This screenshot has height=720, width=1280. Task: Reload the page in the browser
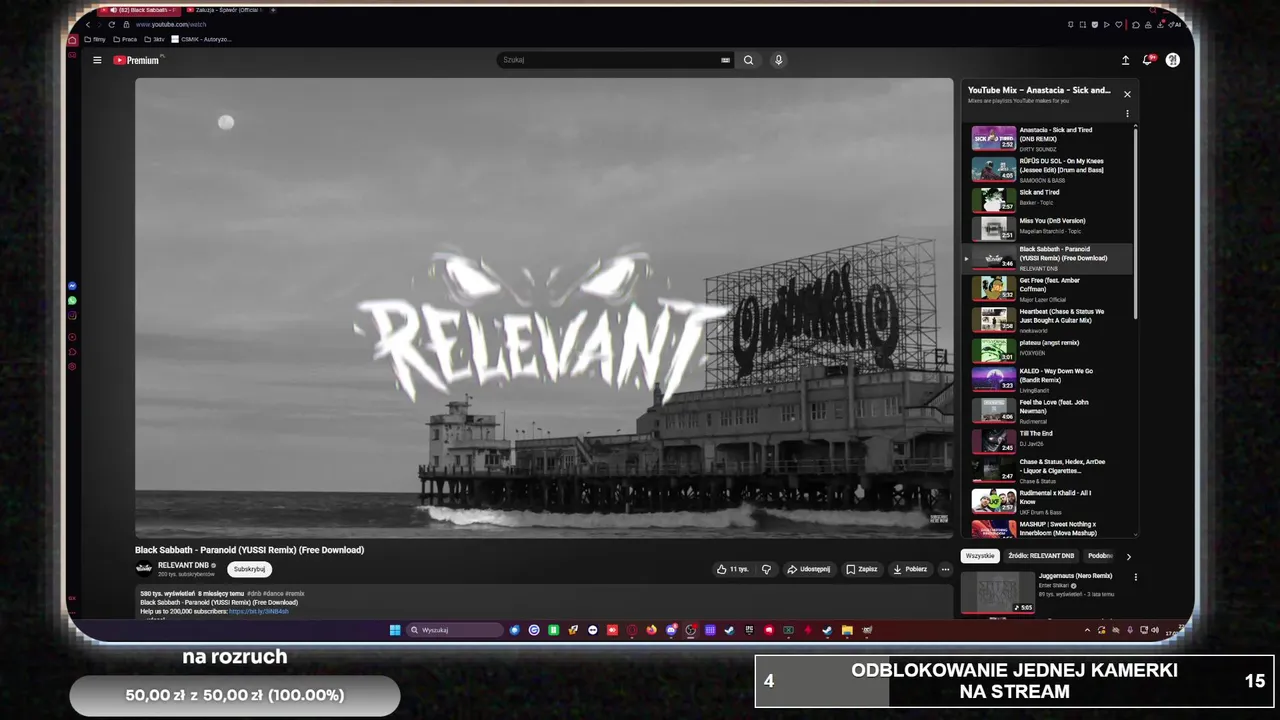(111, 24)
